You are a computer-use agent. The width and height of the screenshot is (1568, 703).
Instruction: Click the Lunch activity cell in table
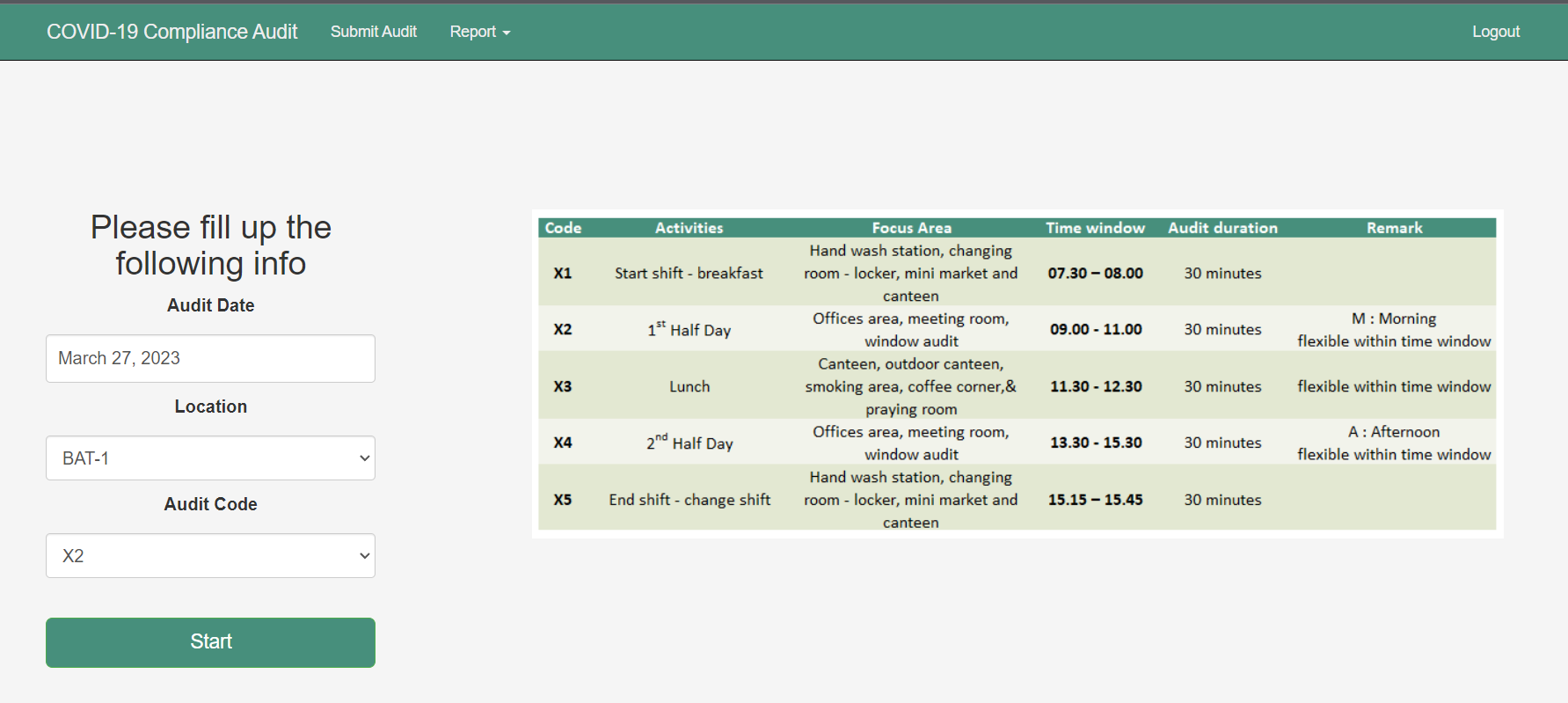(689, 386)
